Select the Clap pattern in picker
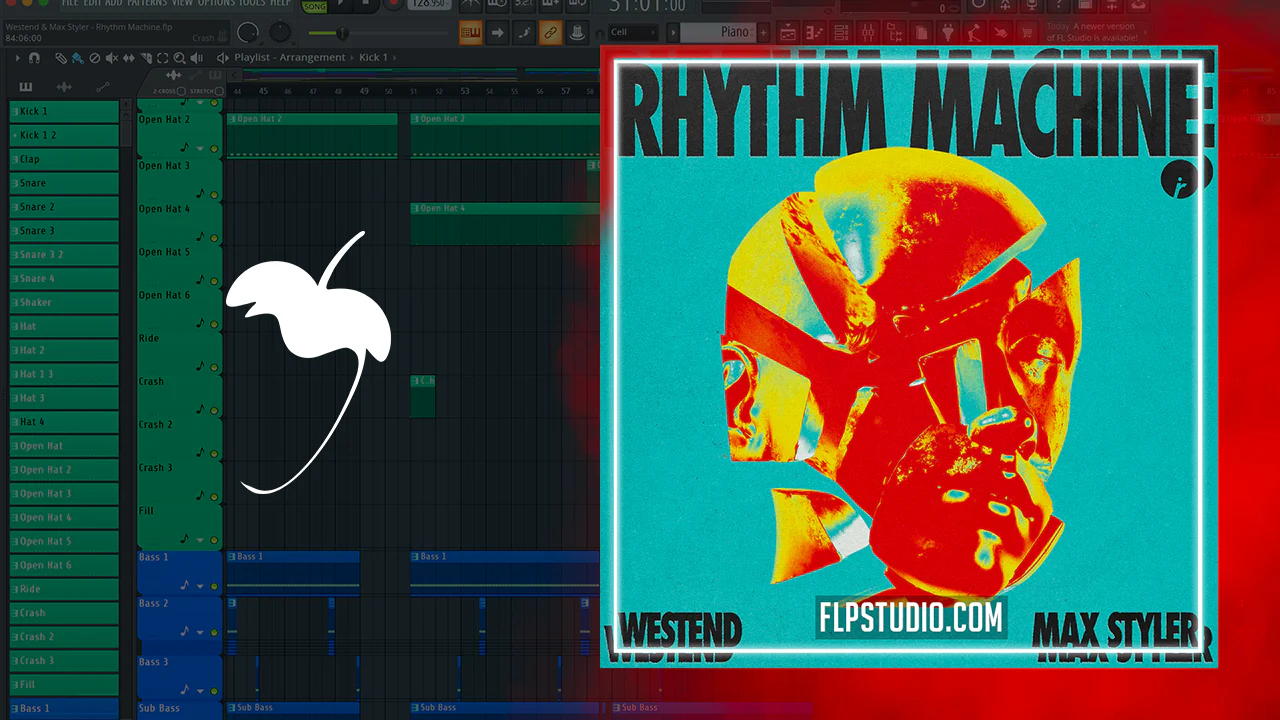The height and width of the screenshot is (720, 1280). coord(64,159)
